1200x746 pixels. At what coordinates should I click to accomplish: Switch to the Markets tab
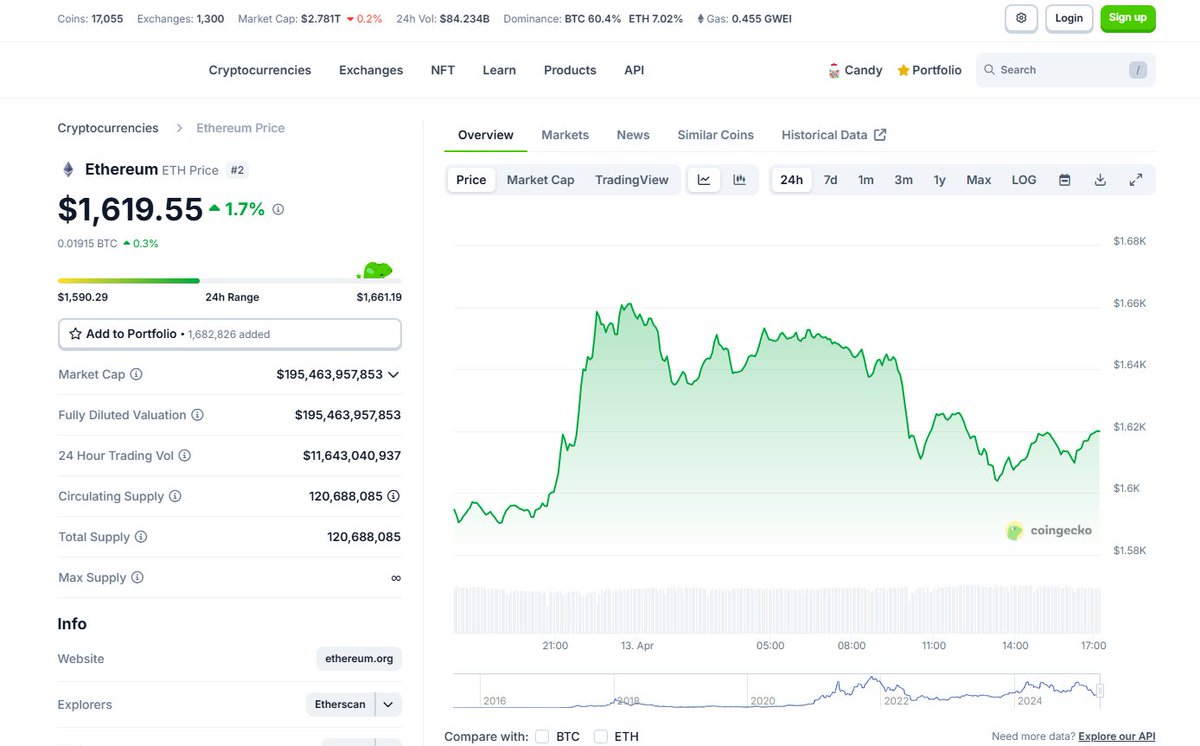565,134
